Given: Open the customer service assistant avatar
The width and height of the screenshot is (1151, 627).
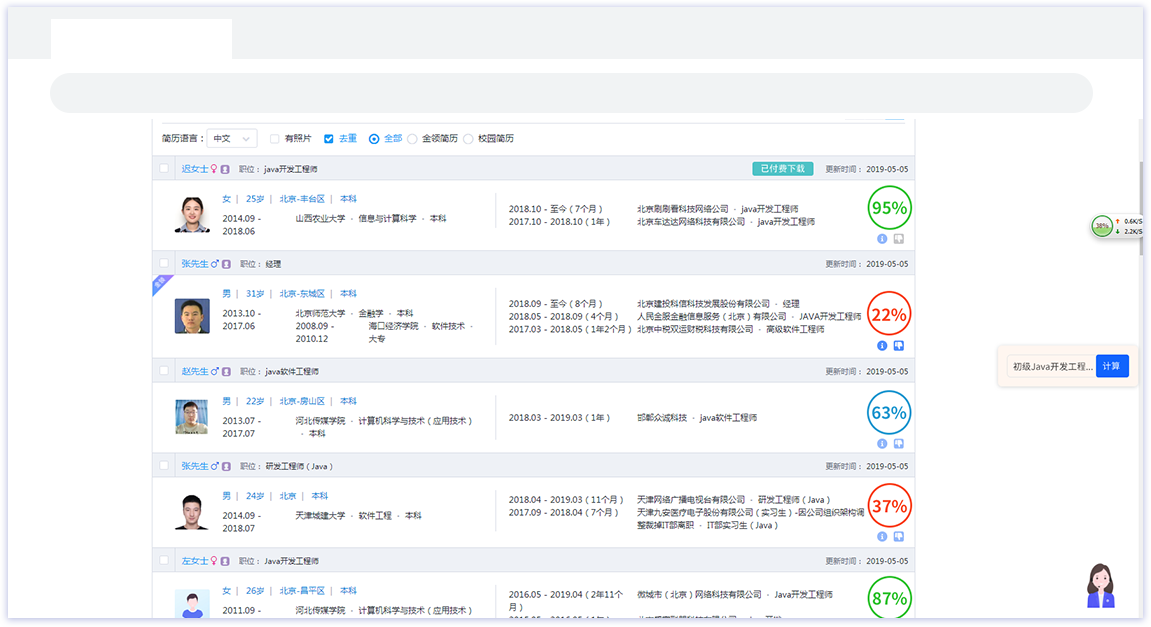Looking at the screenshot, I should [1100, 586].
